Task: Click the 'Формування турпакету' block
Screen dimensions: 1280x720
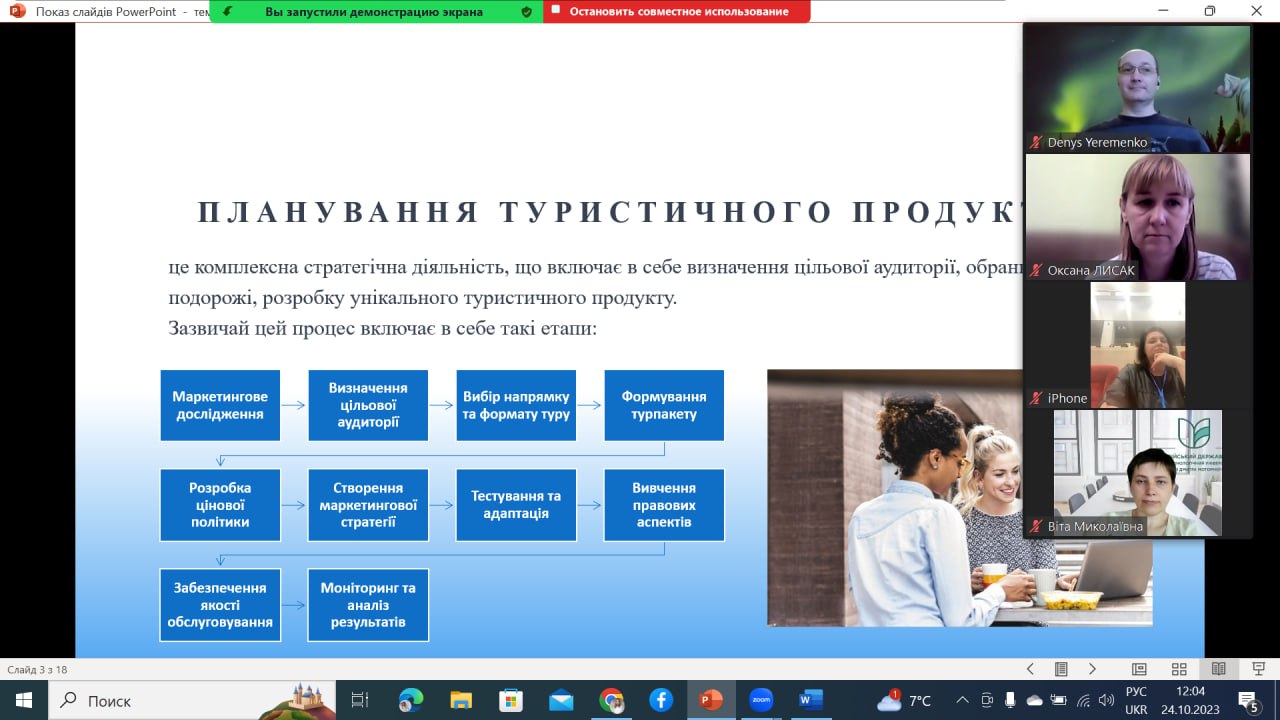Action: pyautogui.click(x=664, y=405)
